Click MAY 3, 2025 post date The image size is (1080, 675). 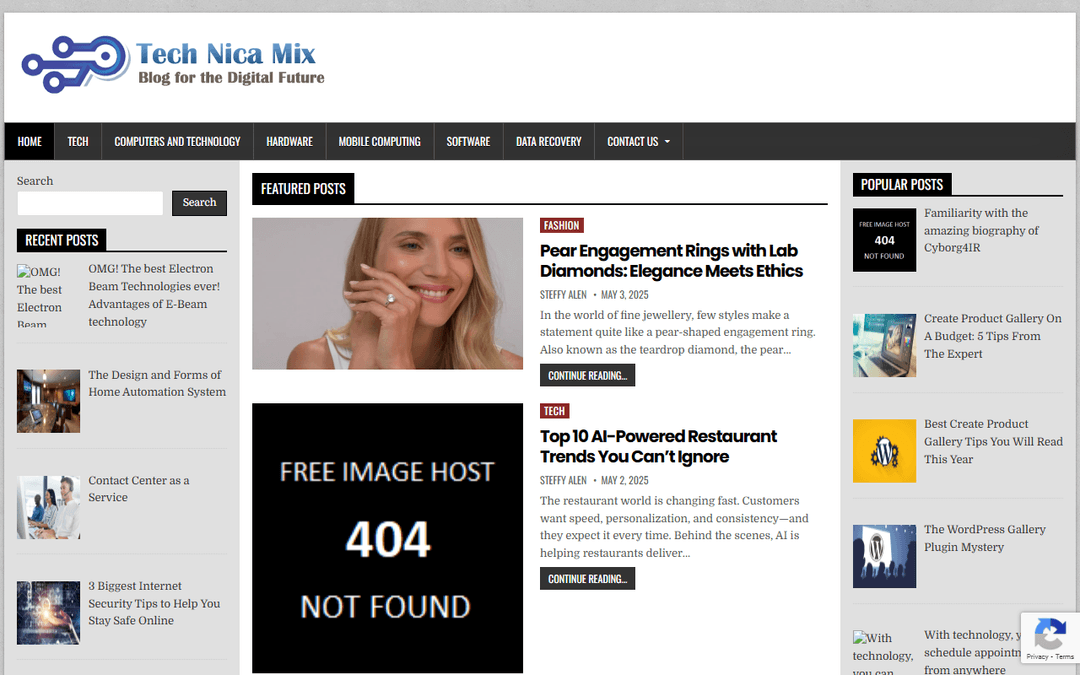coord(625,295)
